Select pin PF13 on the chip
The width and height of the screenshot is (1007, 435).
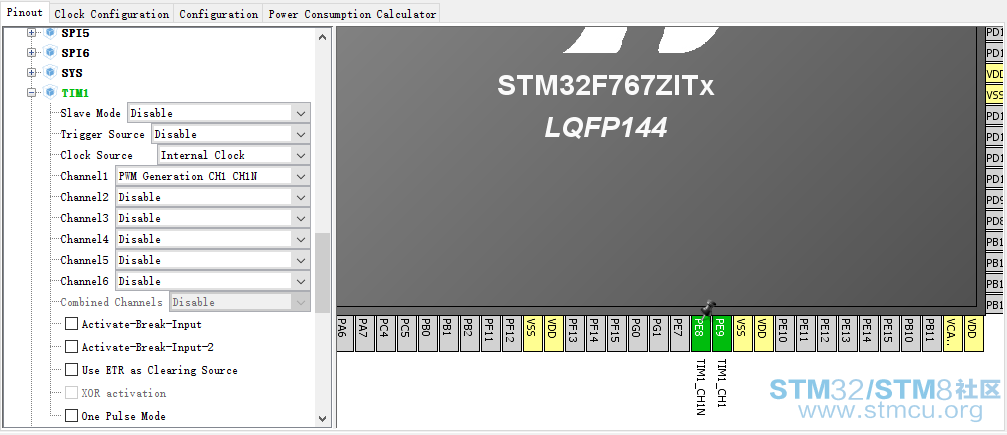(575, 333)
